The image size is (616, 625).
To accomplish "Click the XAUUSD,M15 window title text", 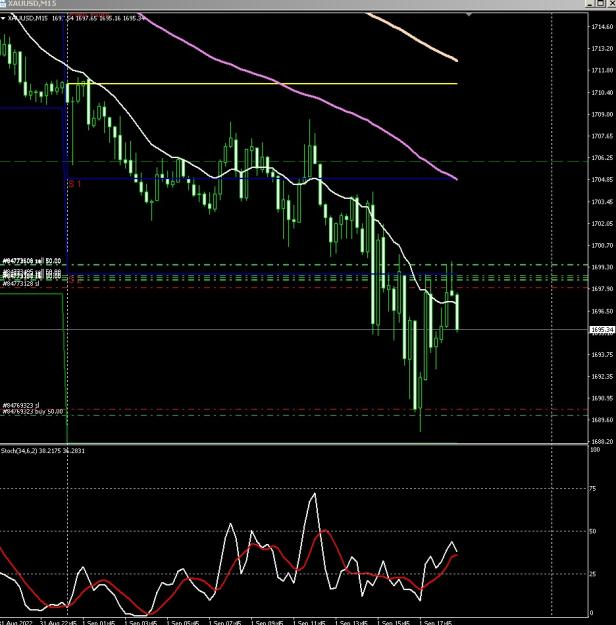I will point(32,4).
